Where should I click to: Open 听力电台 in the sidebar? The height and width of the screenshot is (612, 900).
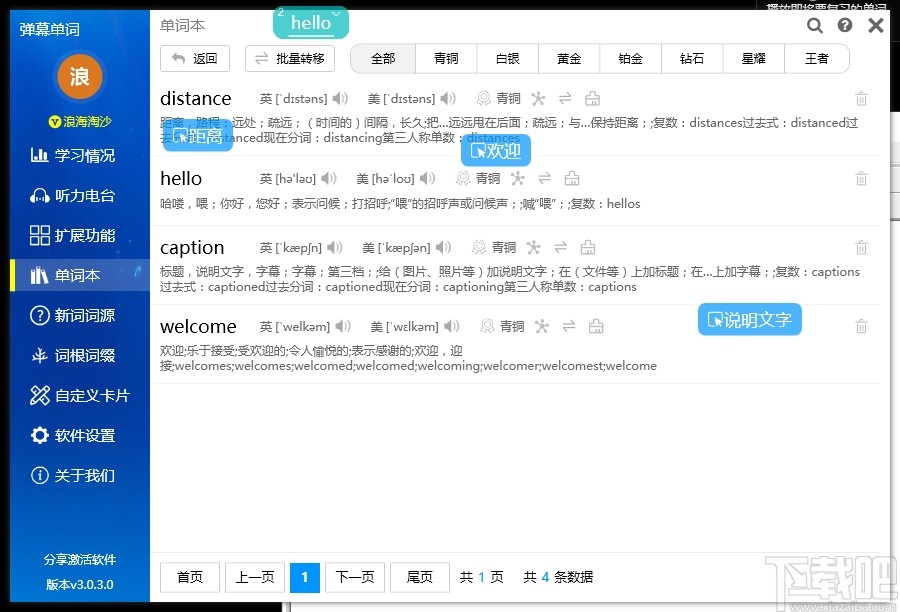[72, 196]
